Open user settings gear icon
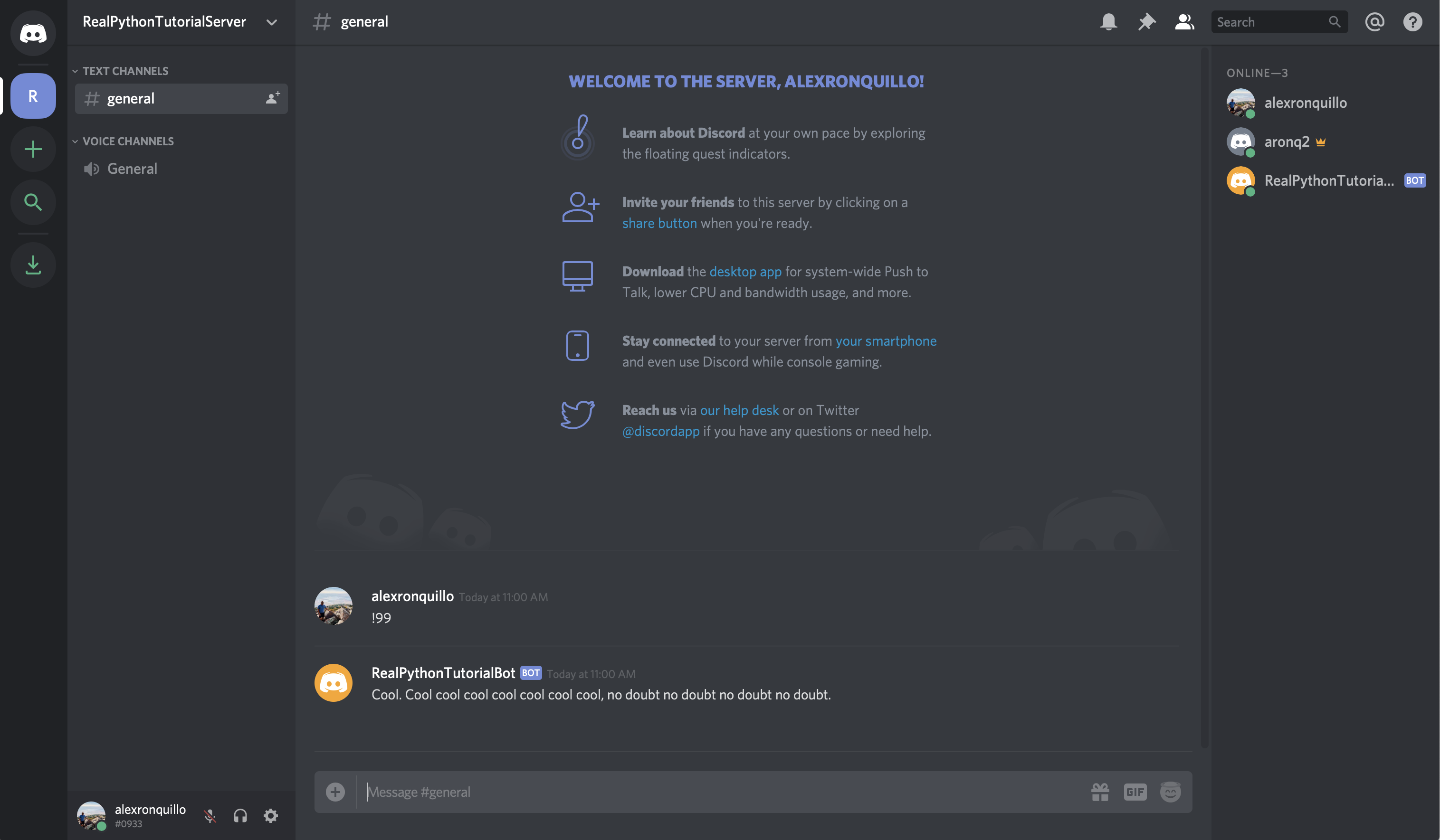1440x840 pixels. [270, 815]
